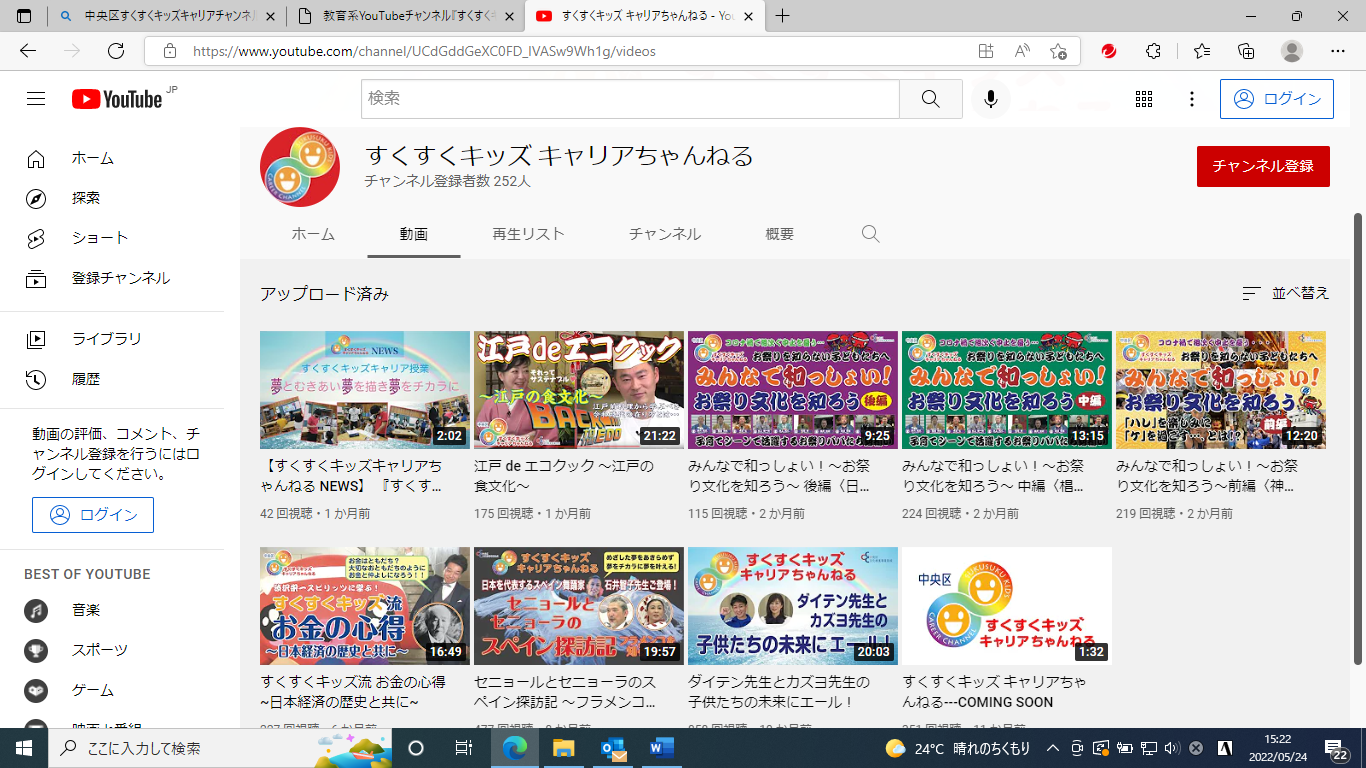Open Outlook from the taskbar
The height and width of the screenshot is (768, 1366).
[x=613, y=748]
